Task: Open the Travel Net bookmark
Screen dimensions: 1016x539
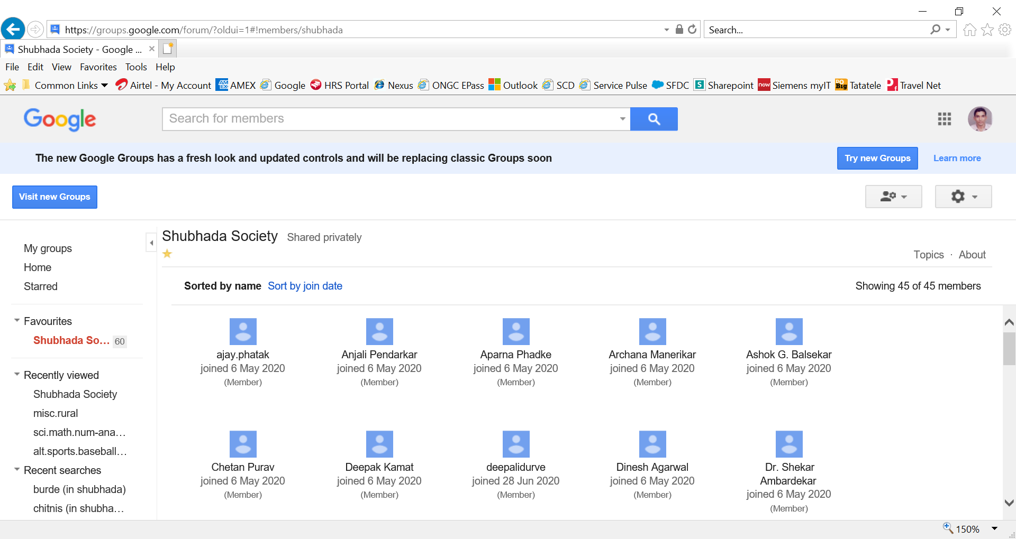Action: tap(914, 85)
